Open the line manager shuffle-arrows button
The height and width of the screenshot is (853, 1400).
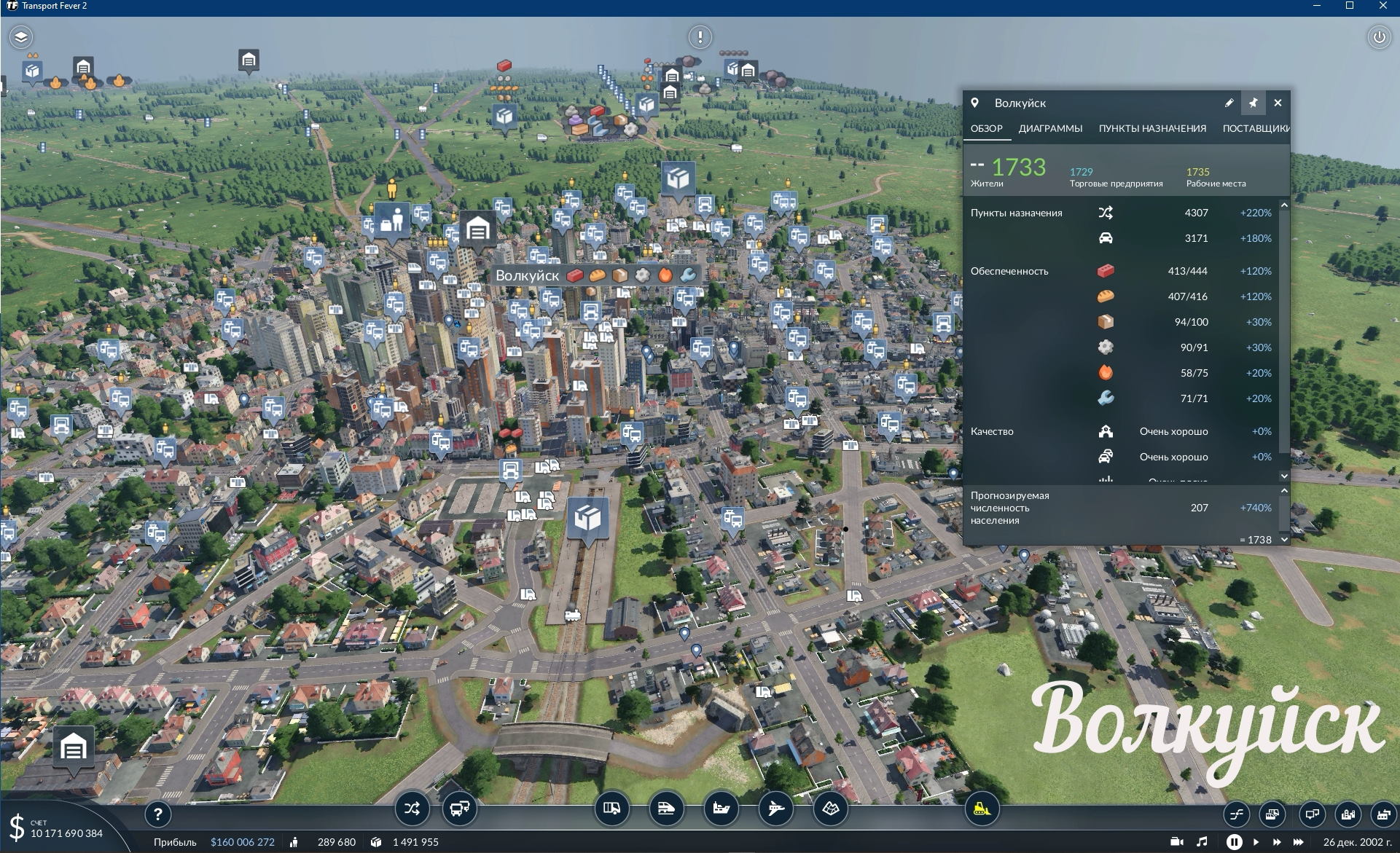pyautogui.click(x=412, y=809)
